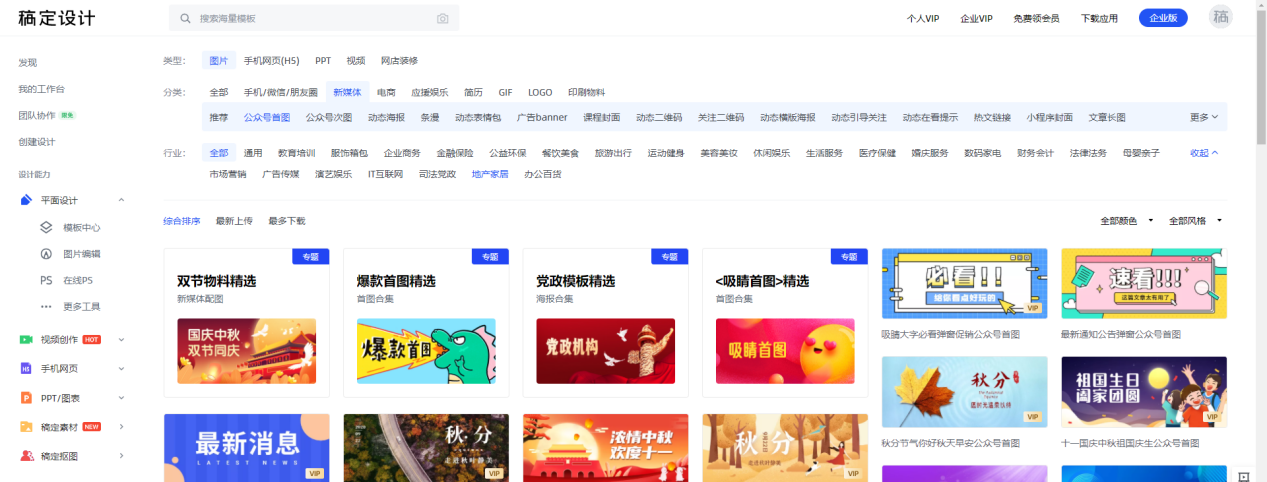Expand the 视频创作 section chevron
The image size is (1267, 482).
(121, 339)
